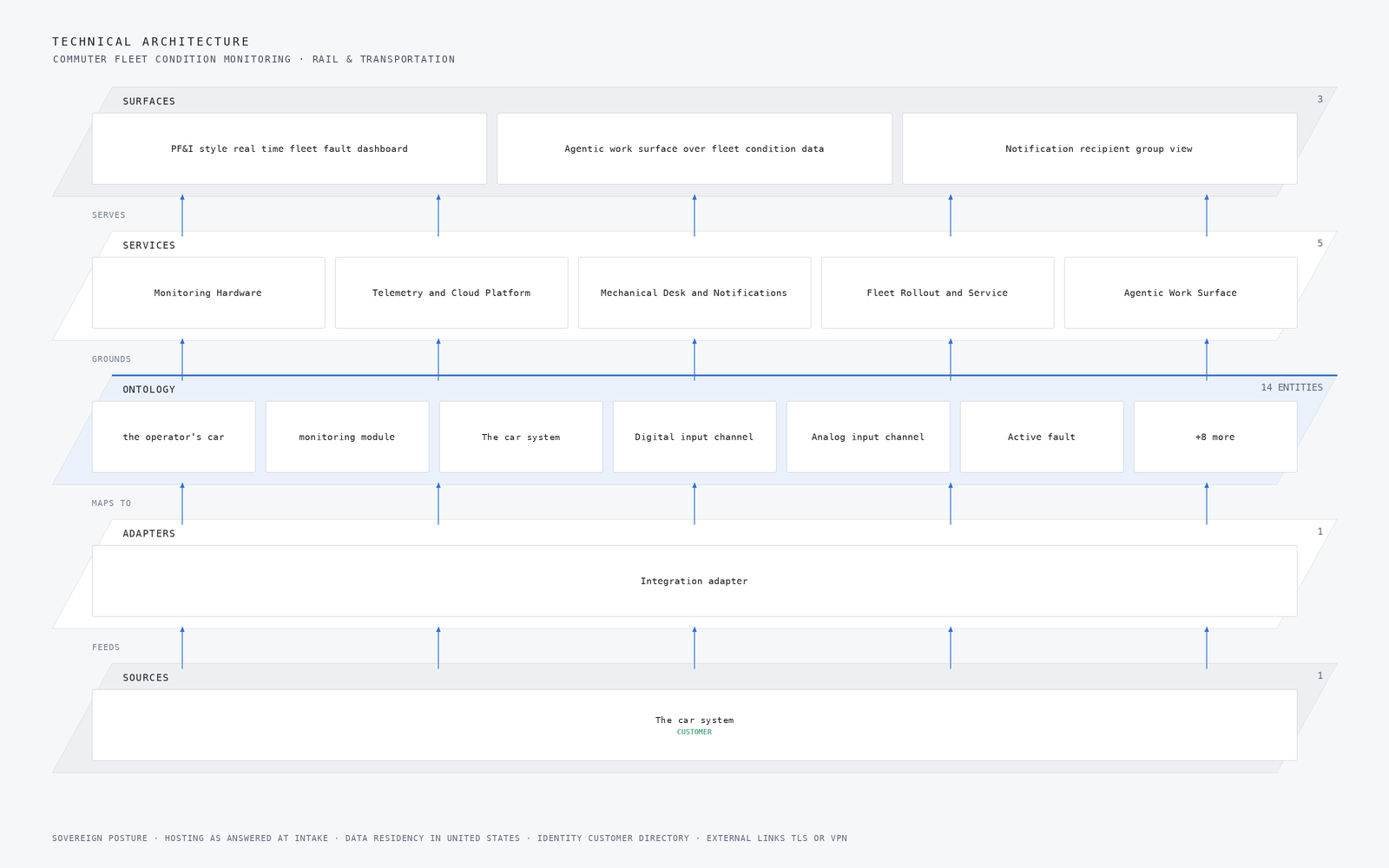Click the SERVICES layer heading
The image size is (1389, 868).
[x=148, y=246]
